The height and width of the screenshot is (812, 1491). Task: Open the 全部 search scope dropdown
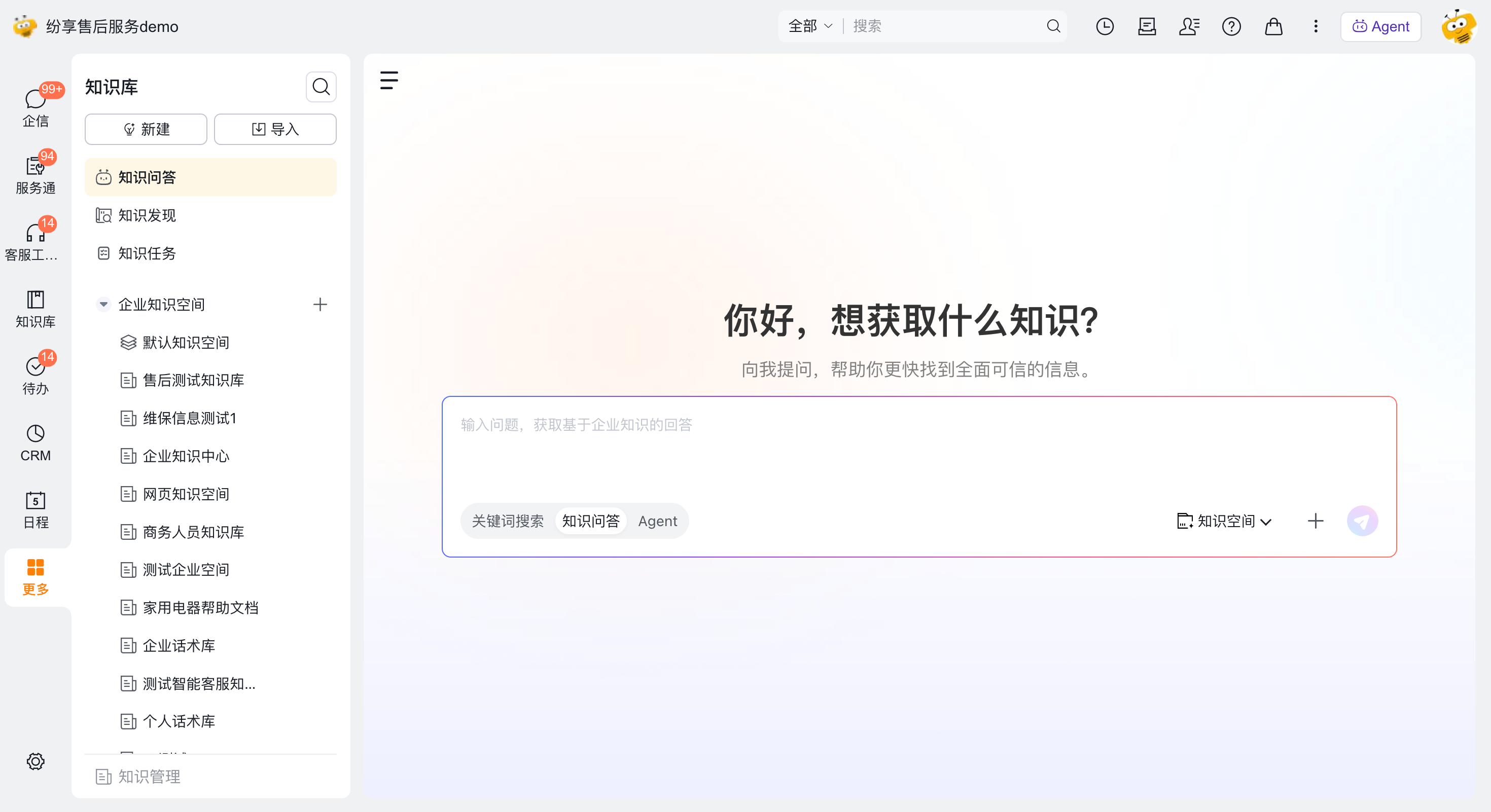810,26
